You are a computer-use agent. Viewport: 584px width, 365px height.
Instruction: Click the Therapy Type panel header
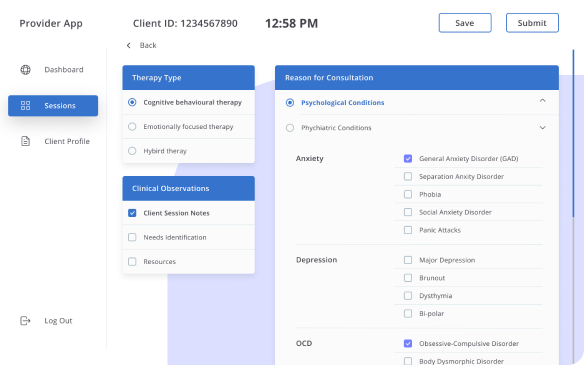click(x=188, y=77)
